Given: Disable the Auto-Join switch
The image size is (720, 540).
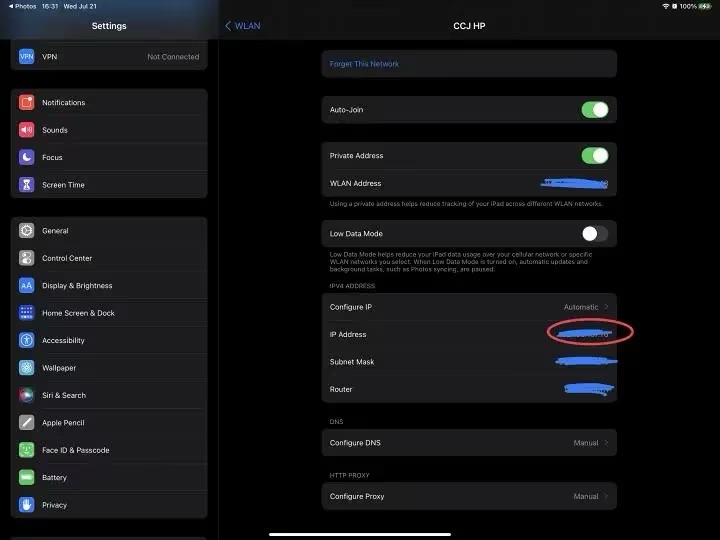Looking at the screenshot, I should tap(594, 109).
